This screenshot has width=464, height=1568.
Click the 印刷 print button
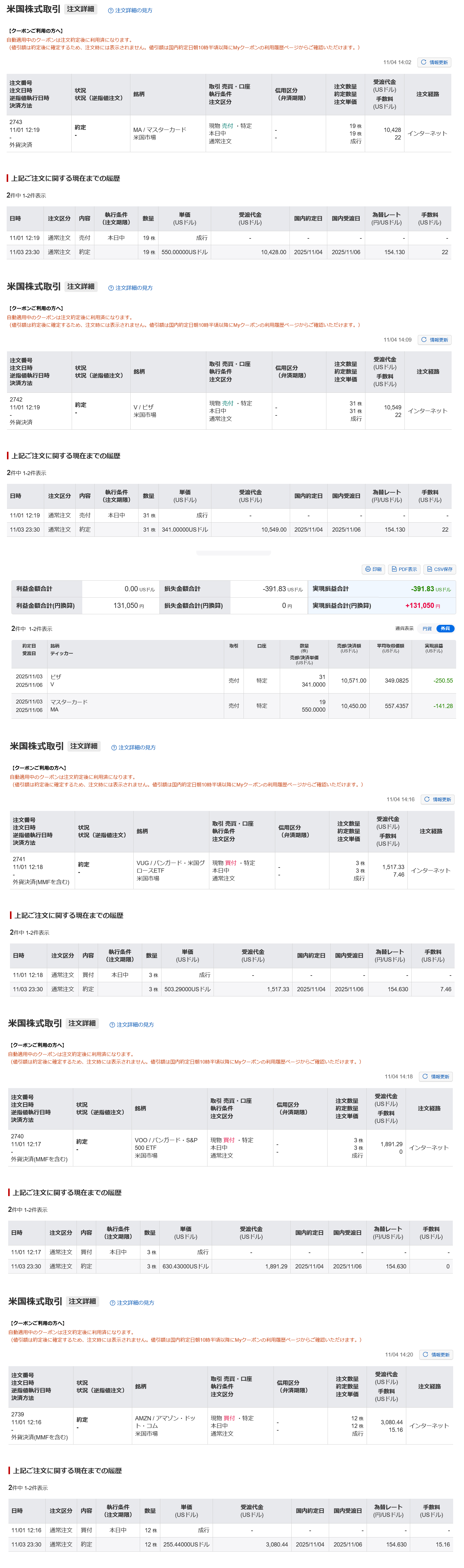tap(373, 569)
